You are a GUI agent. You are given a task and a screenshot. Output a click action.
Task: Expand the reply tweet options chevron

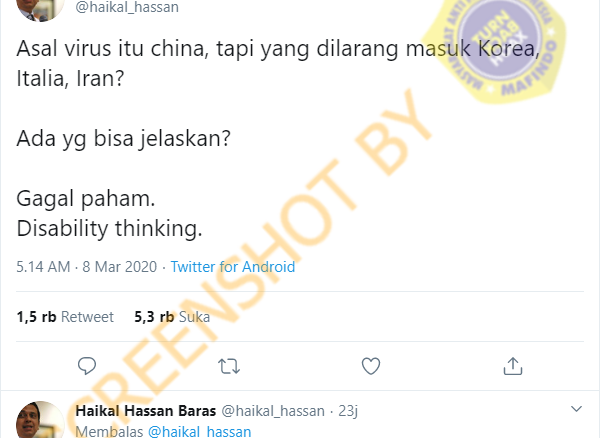pyautogui.click(x=576, y=409)
